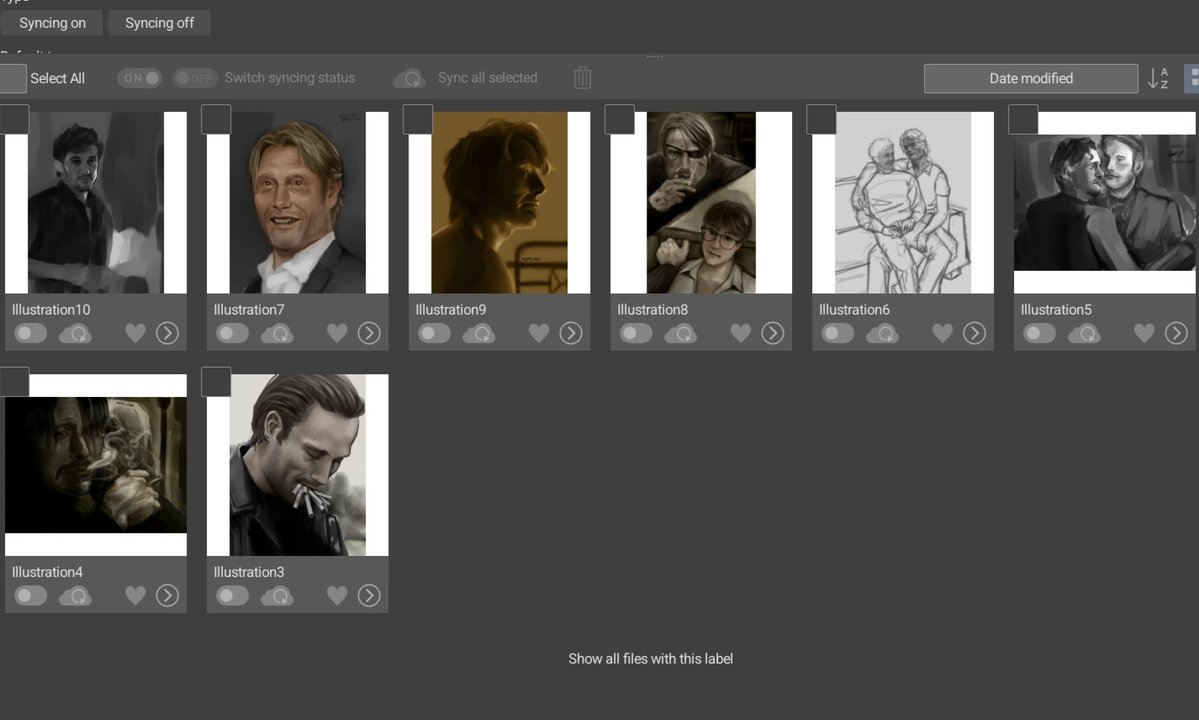The image size is (1199, 720).
Task: Tick the checkbox on Illustration10 thumbnail
Action: [15, 119]
